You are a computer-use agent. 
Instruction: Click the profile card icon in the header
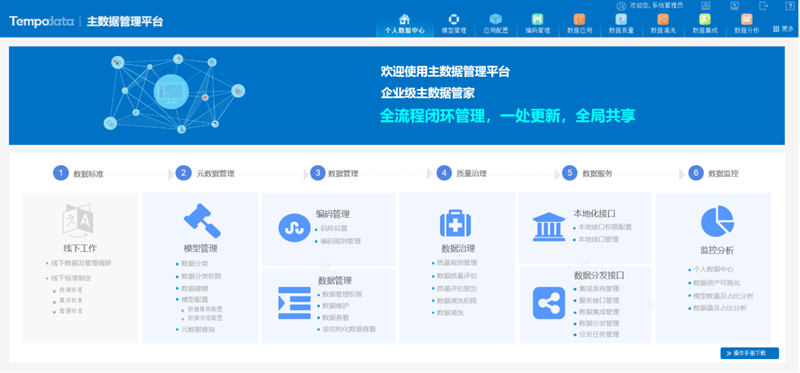706,6
